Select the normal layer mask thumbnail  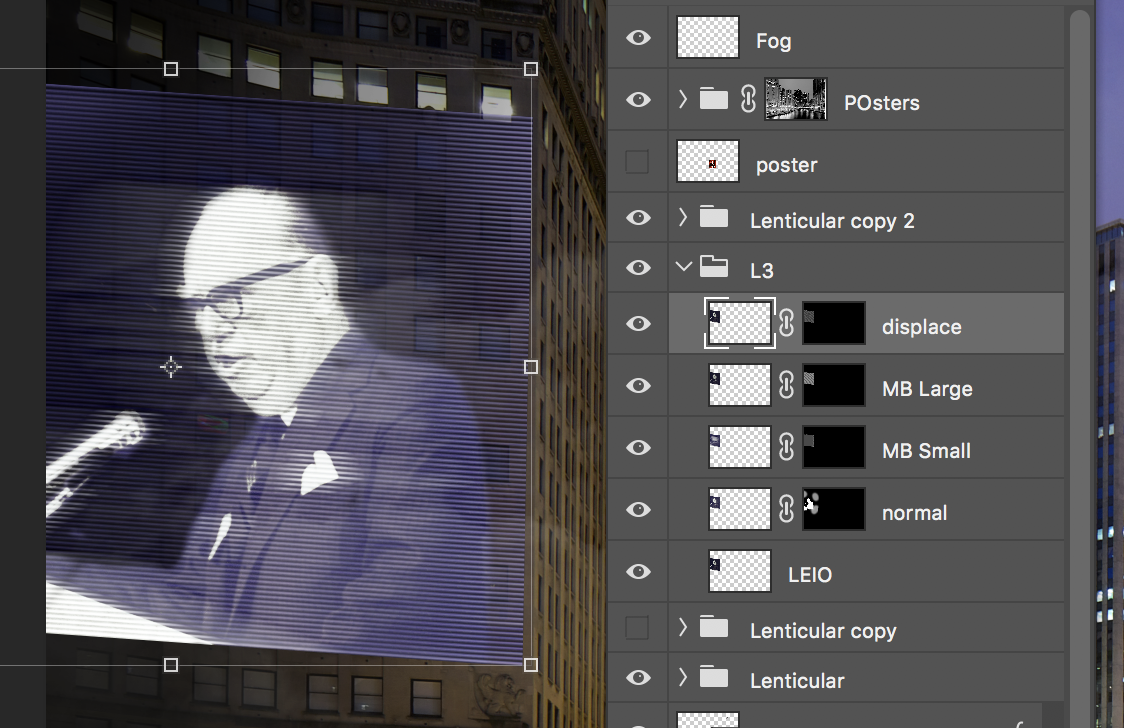tap(834, 509)
